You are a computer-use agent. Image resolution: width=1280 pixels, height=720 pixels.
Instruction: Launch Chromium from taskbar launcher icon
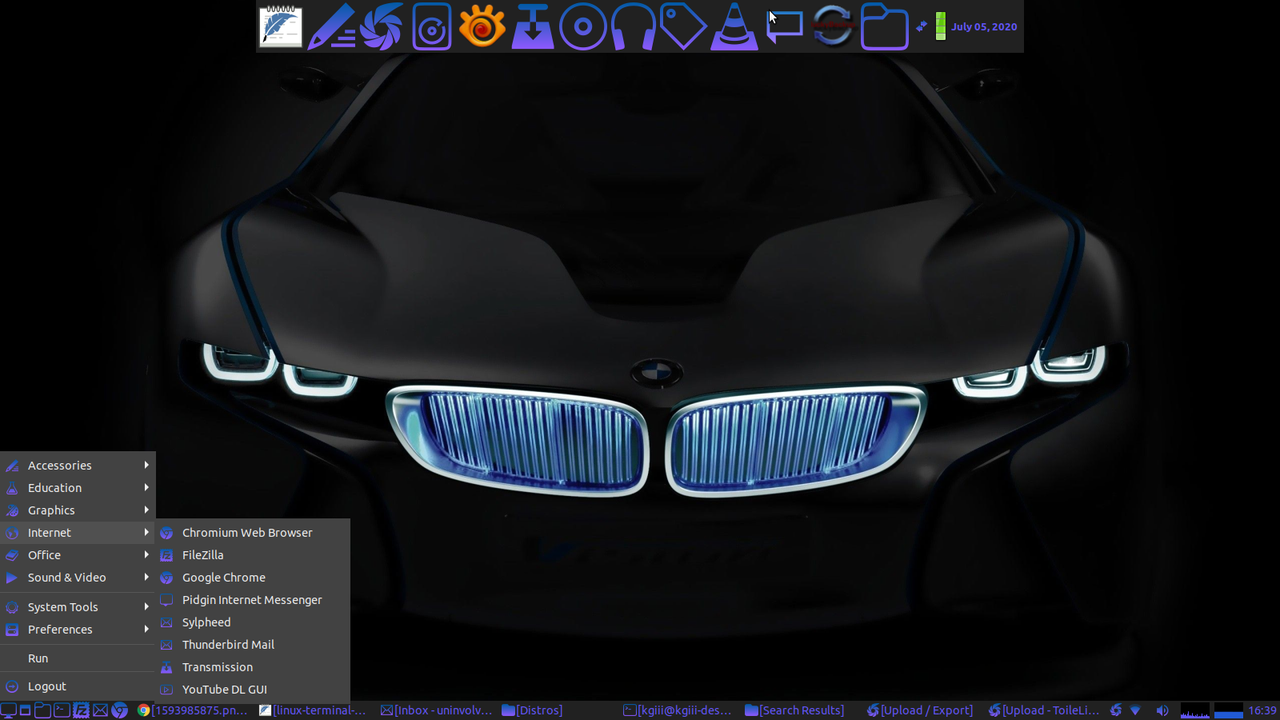point(119,710)
